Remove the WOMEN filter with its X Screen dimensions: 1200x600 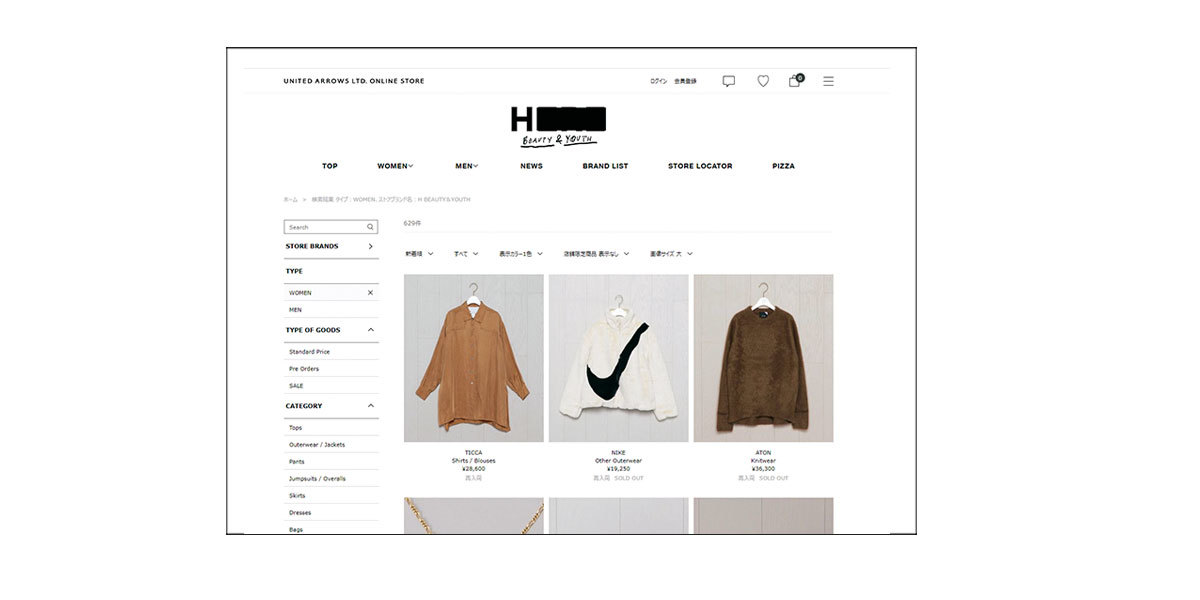pyautogui.click(x=370, y=293)
